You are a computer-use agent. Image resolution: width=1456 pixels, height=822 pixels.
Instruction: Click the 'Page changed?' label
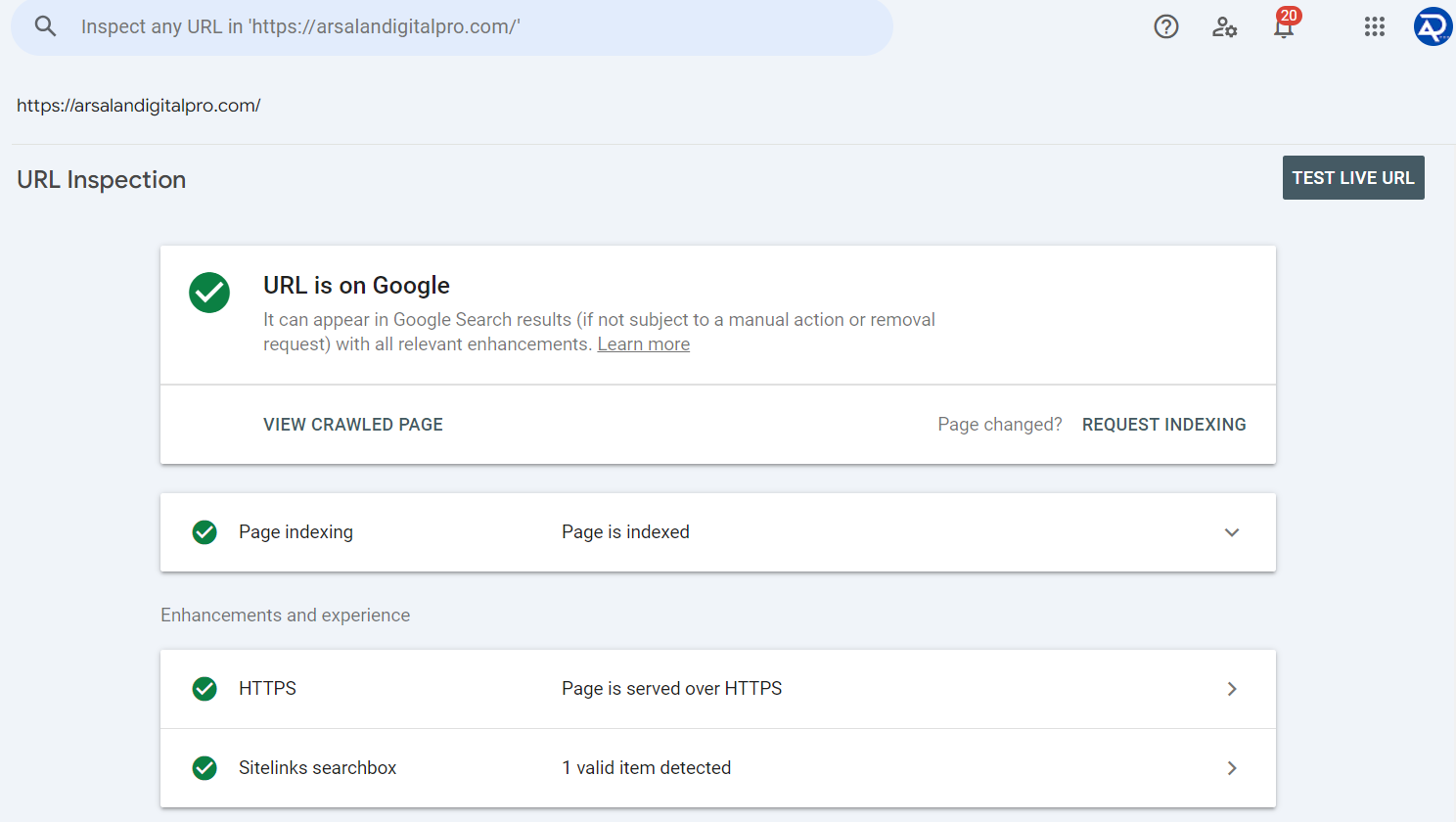[x=1000, y=425]
